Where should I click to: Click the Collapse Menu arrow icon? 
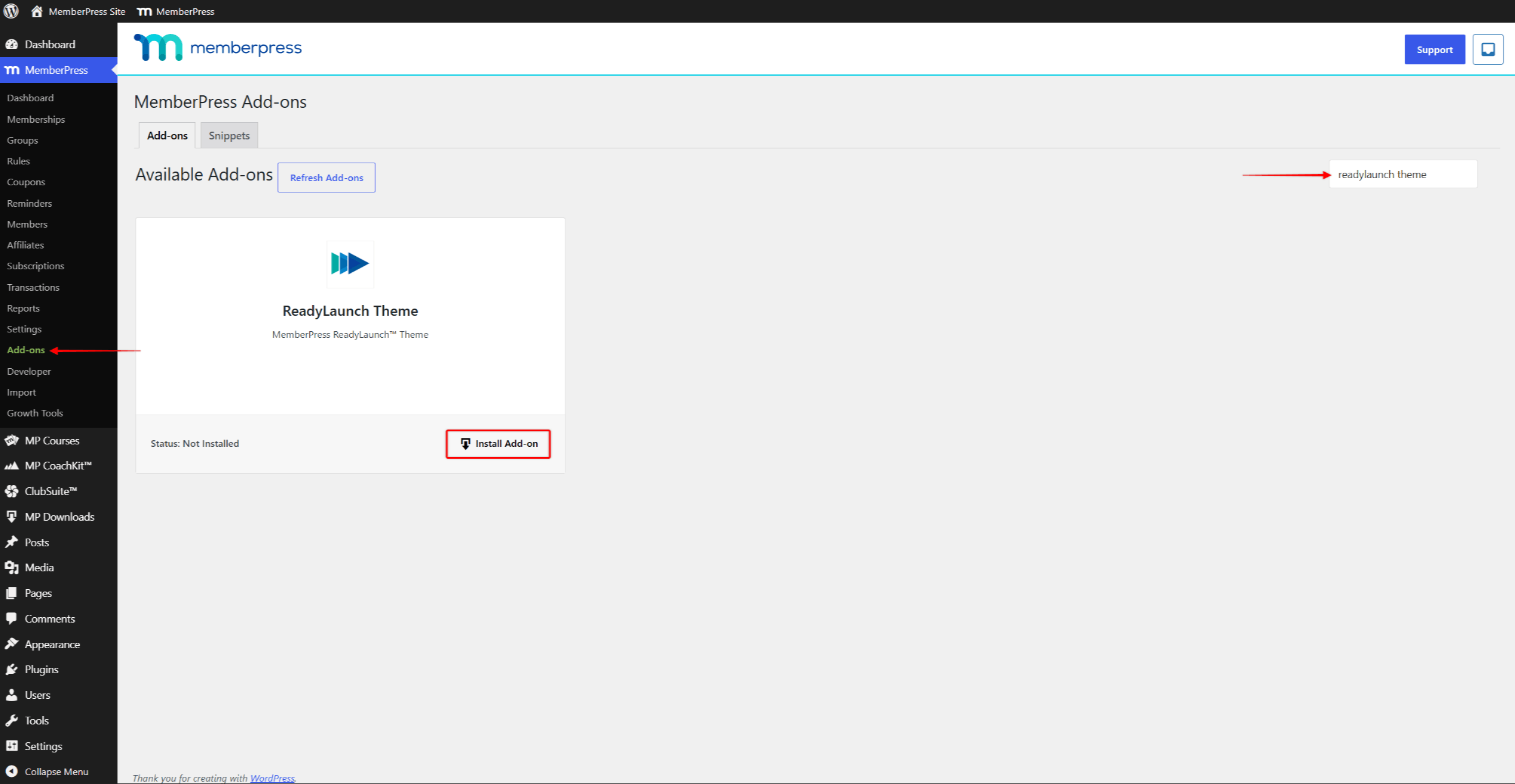tap(11, 771)
